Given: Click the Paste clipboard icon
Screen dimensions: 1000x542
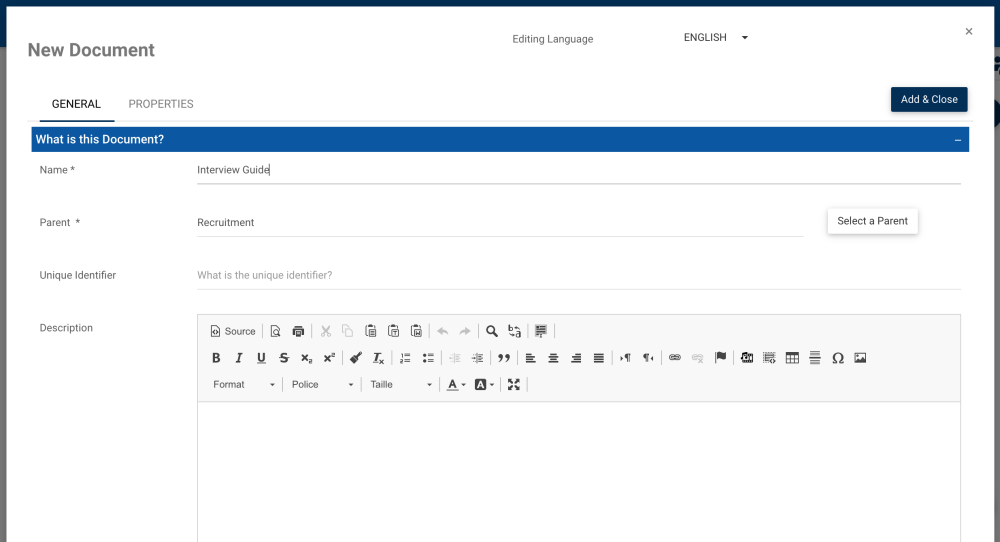Looking at the screenshot, I should [371, 331].
